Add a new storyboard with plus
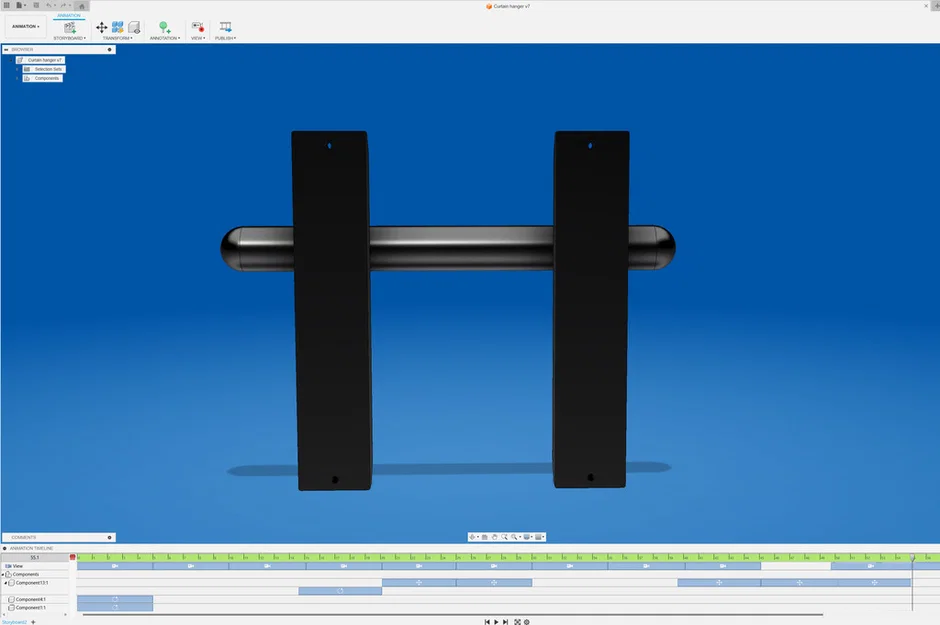Viewport: 940px width, 625px height. [x=34, y=622]
